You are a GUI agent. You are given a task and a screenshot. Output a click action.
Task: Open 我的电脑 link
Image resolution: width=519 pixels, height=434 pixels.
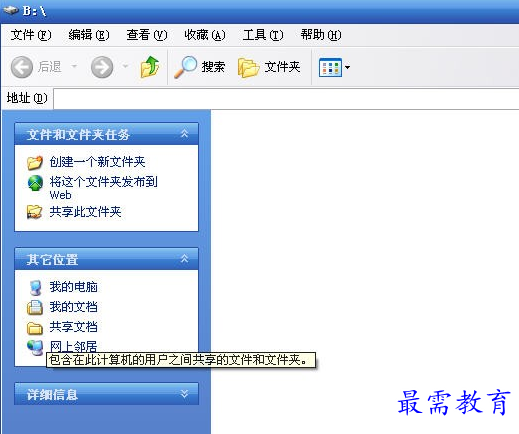[73, 287]
